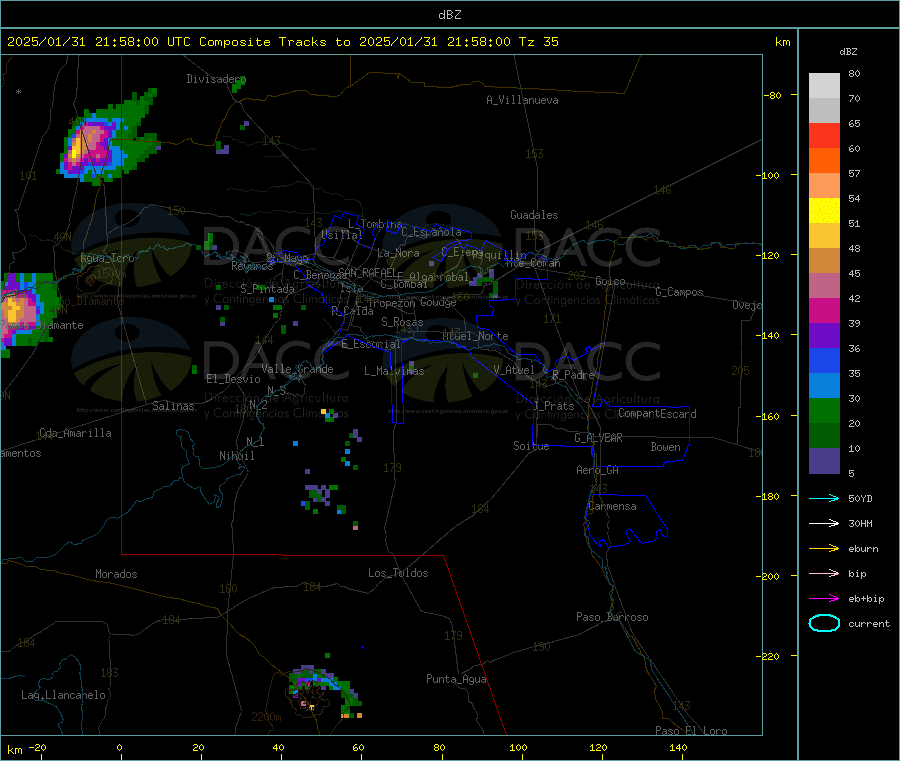Click the 140 tick label on the bottom axis
Viewport: 900px width, 761px height.
tap(678, 747)
